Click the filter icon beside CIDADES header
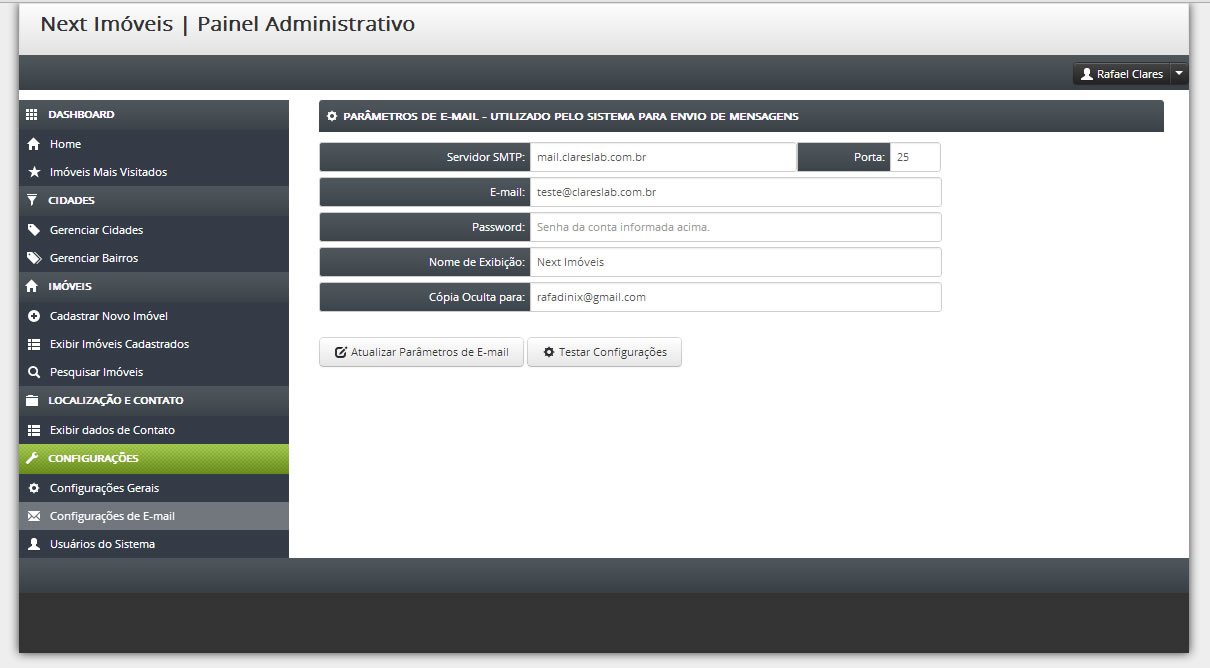Image resolution: width=1210 pixels, height=668 pixels. click(32, 200)
